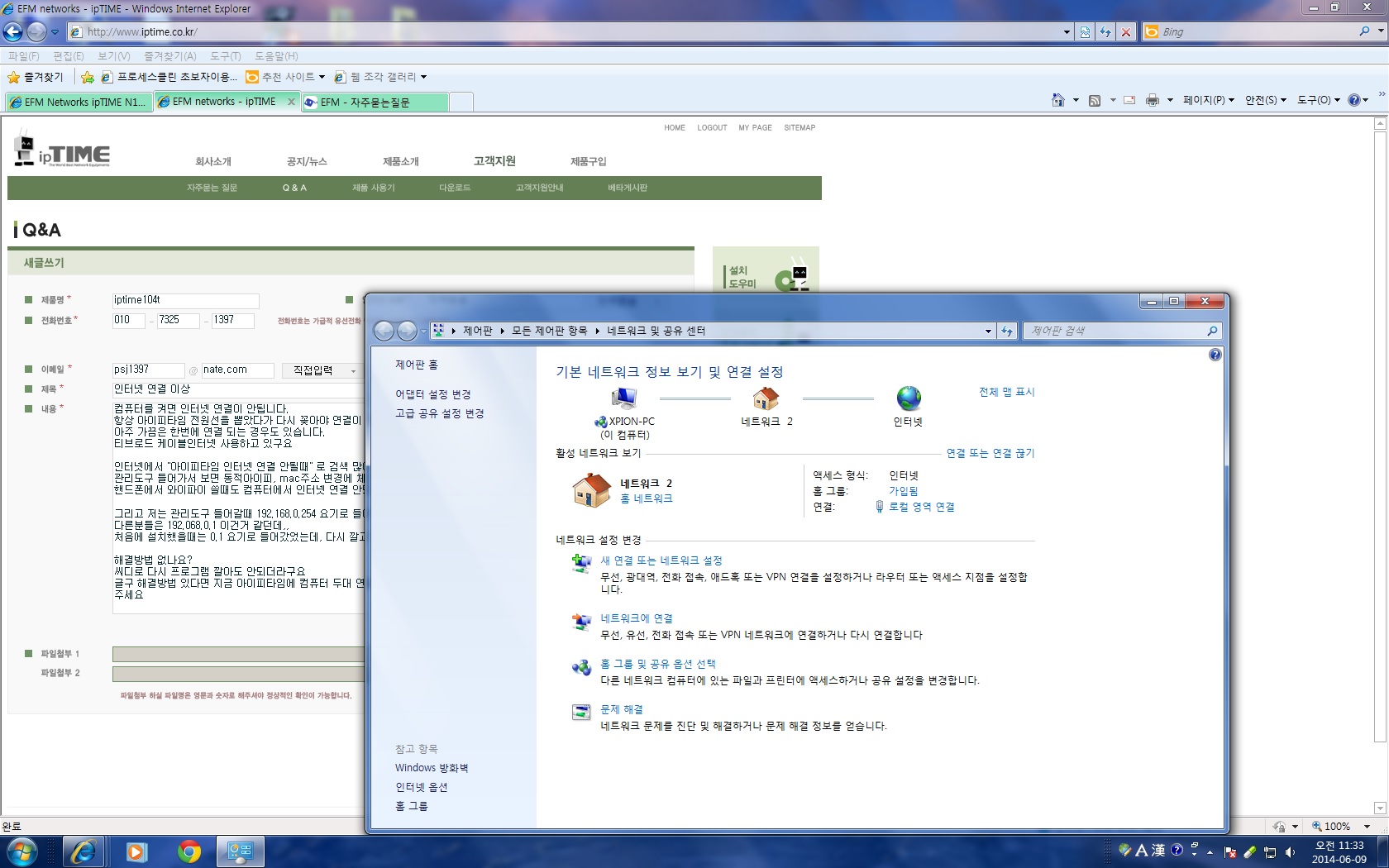Open the email domain 직접입력 dropdown

[322, 370]
